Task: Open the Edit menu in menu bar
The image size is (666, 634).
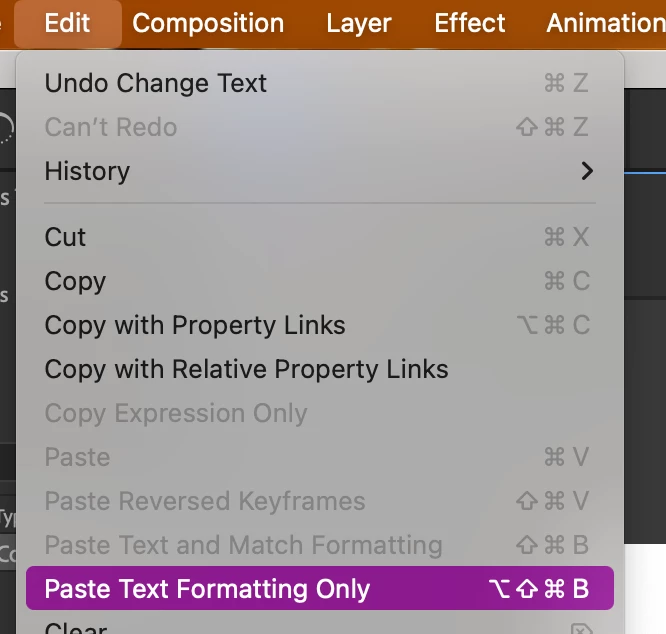Action: pyautogui.click(x=68, y=23)
